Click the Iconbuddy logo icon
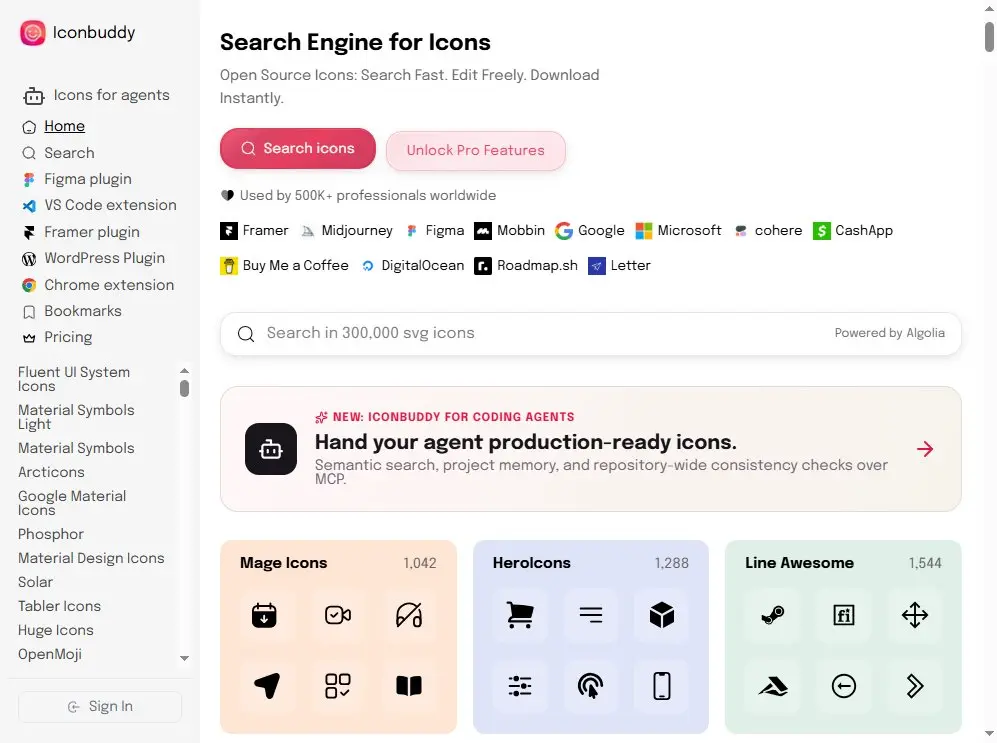The width and height of the screenshot is (997, 743). tap(32, 33)
